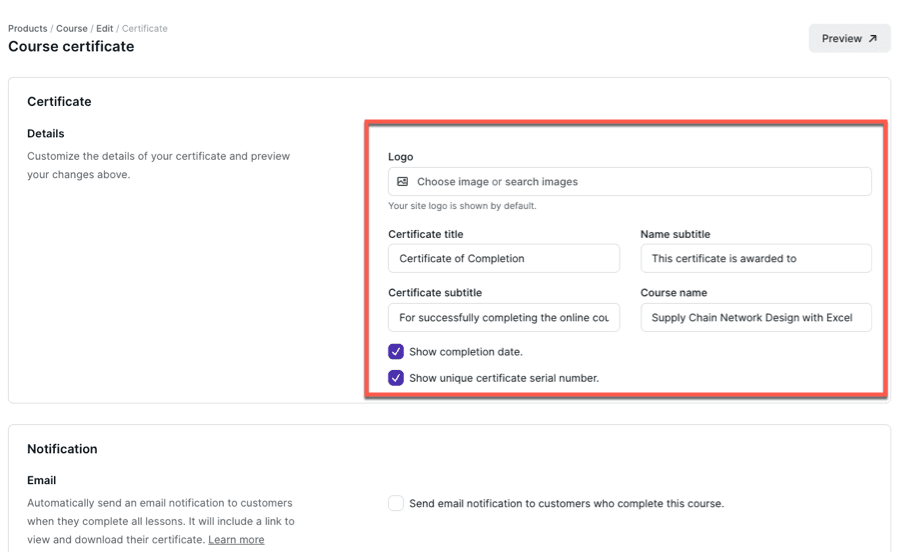Enable send email notification checkbox
The width and height of the screenshot is (900, 552).
396,503
